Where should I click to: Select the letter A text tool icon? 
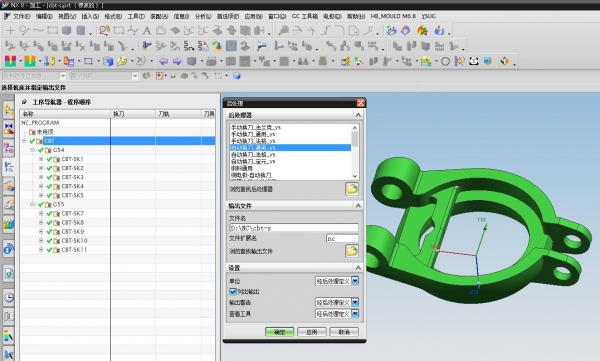click(x=147, y=31)
